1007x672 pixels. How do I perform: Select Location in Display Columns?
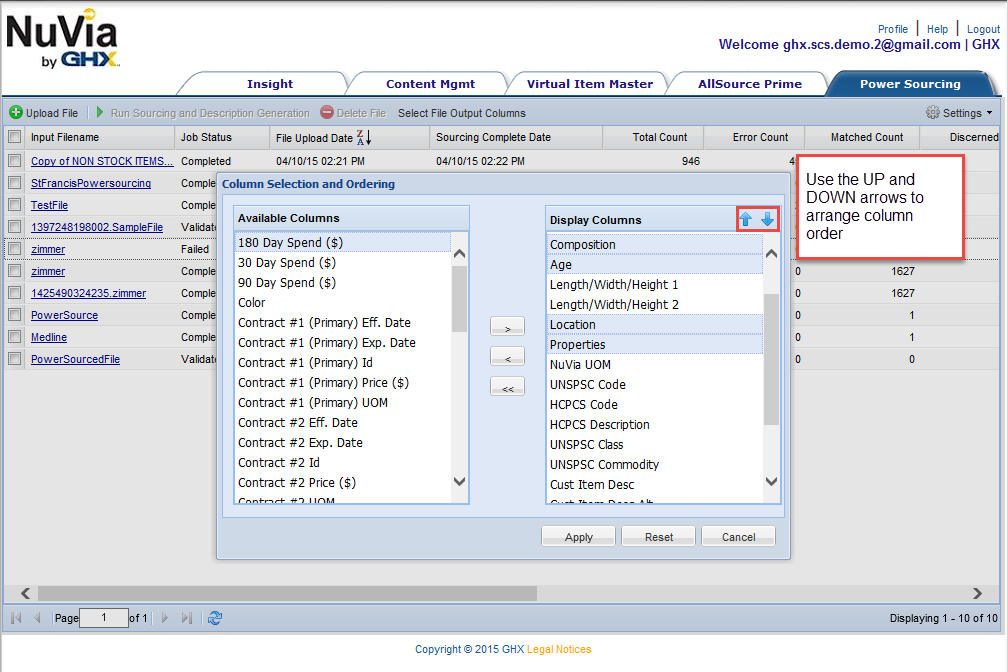coord(655,324)
